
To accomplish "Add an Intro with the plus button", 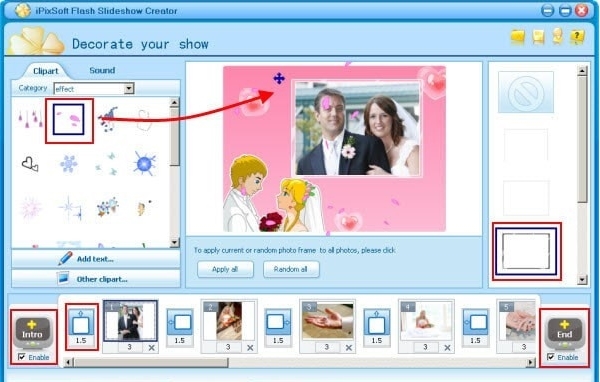I will [33, 331].
